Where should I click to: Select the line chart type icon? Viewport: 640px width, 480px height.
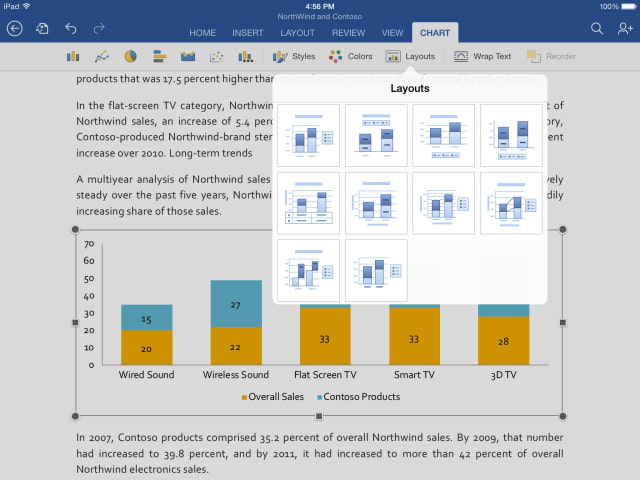(x=102, y=57)
